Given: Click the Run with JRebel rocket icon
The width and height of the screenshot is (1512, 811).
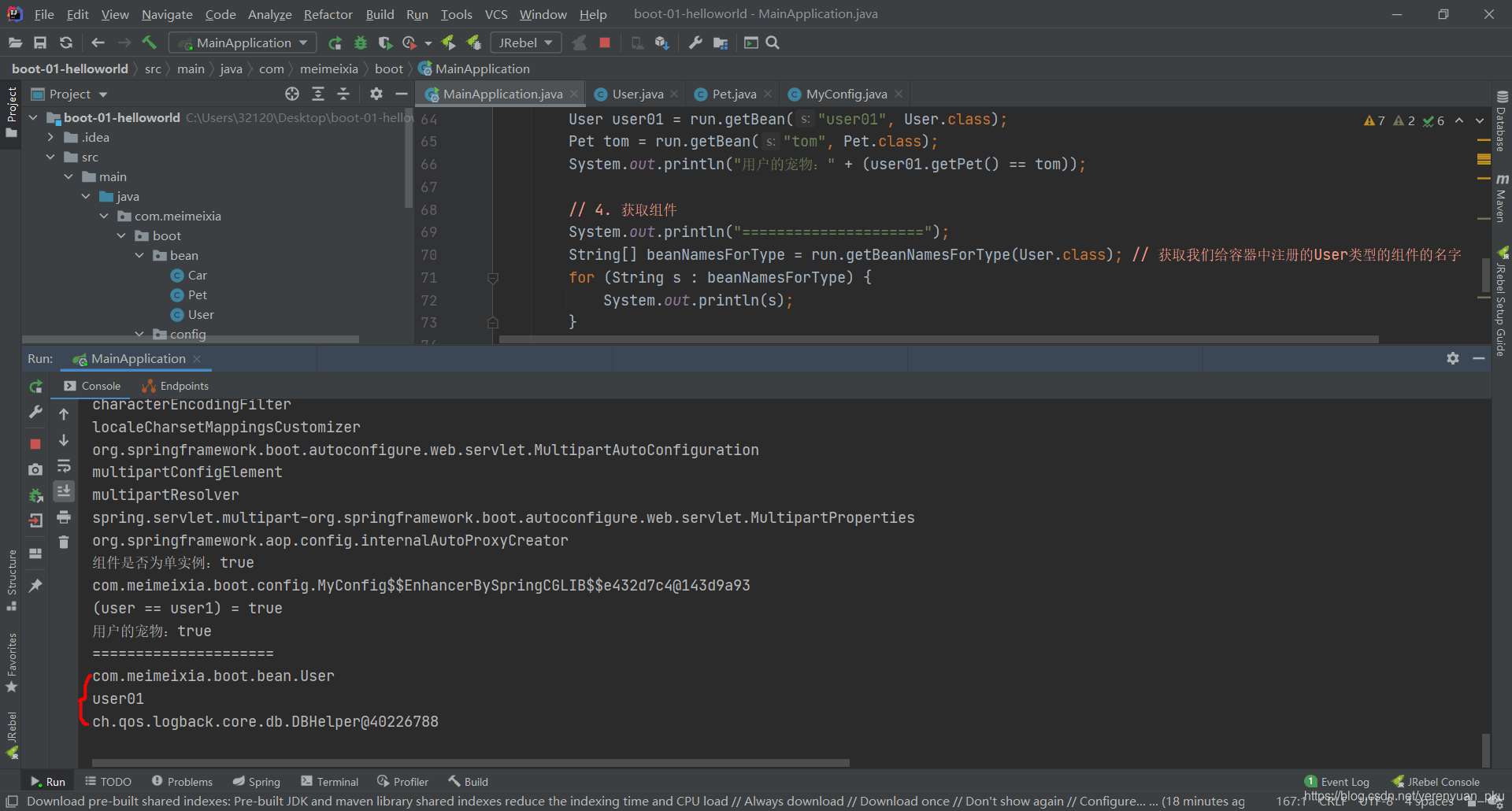Looking at the screenshot, I should click(x=449, y=43).
